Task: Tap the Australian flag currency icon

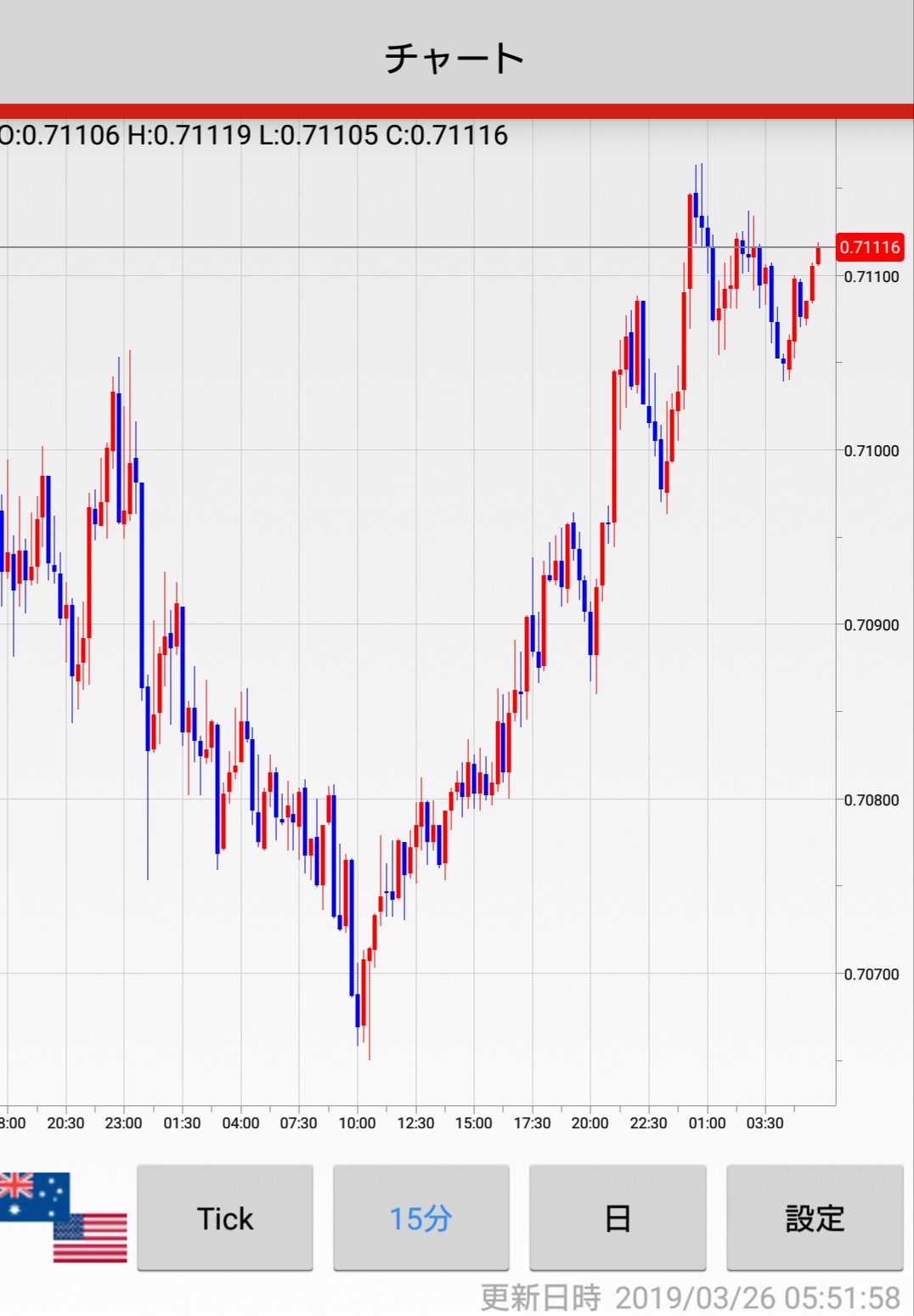Action: pyautogui.click(x=31, y=1195)
